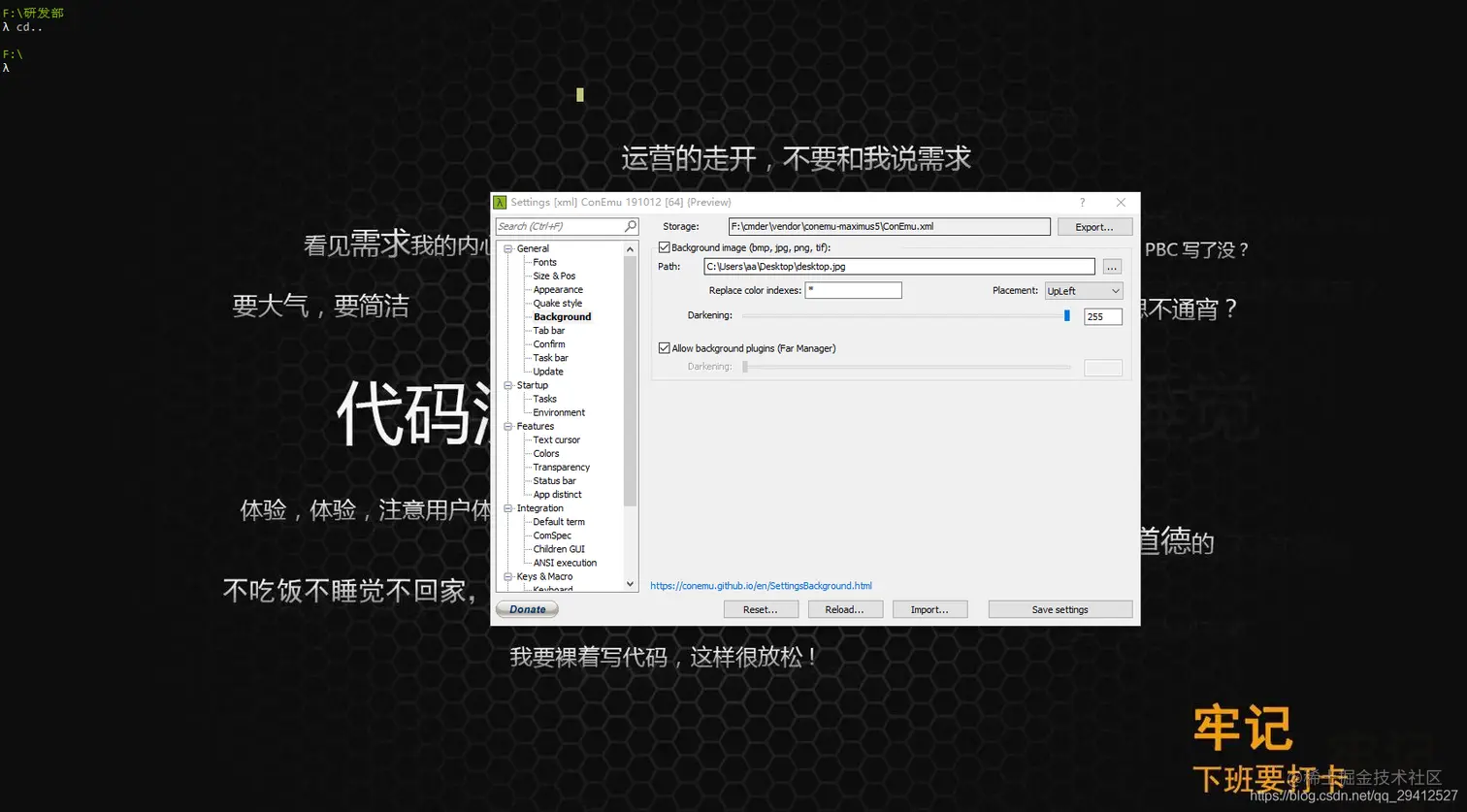Click the help question mark button
Image resolution: width=1467 pixels, height=812 pixels.
click(1083, 202)
